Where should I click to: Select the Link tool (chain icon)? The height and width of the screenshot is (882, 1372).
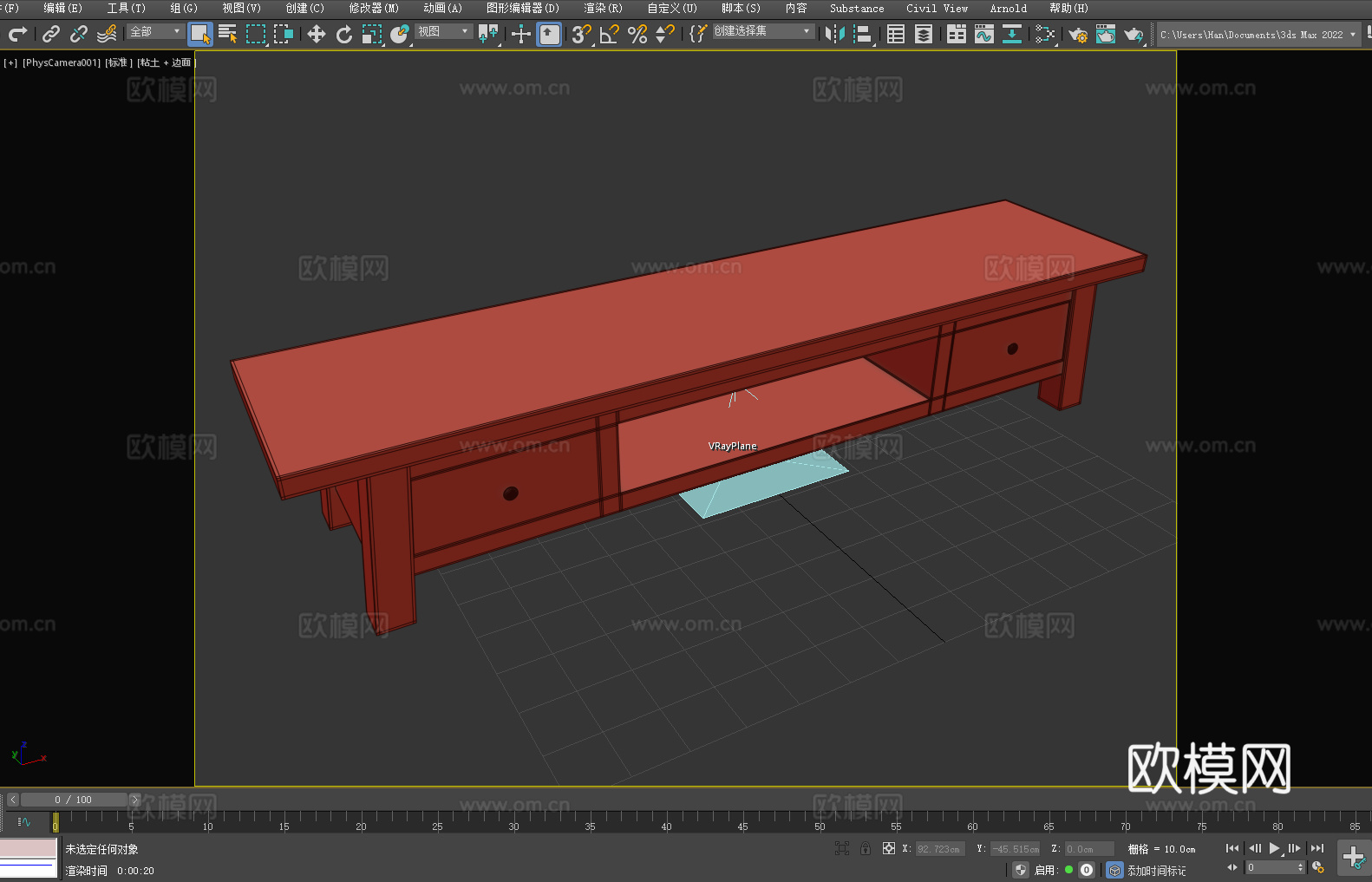(x=51, y=34)
